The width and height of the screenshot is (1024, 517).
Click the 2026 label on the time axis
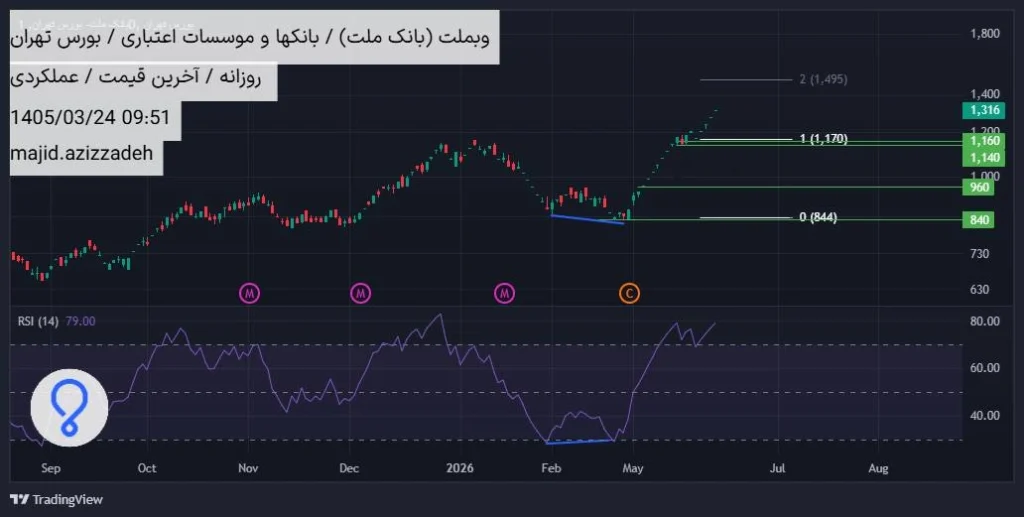[x=460, y=468]
